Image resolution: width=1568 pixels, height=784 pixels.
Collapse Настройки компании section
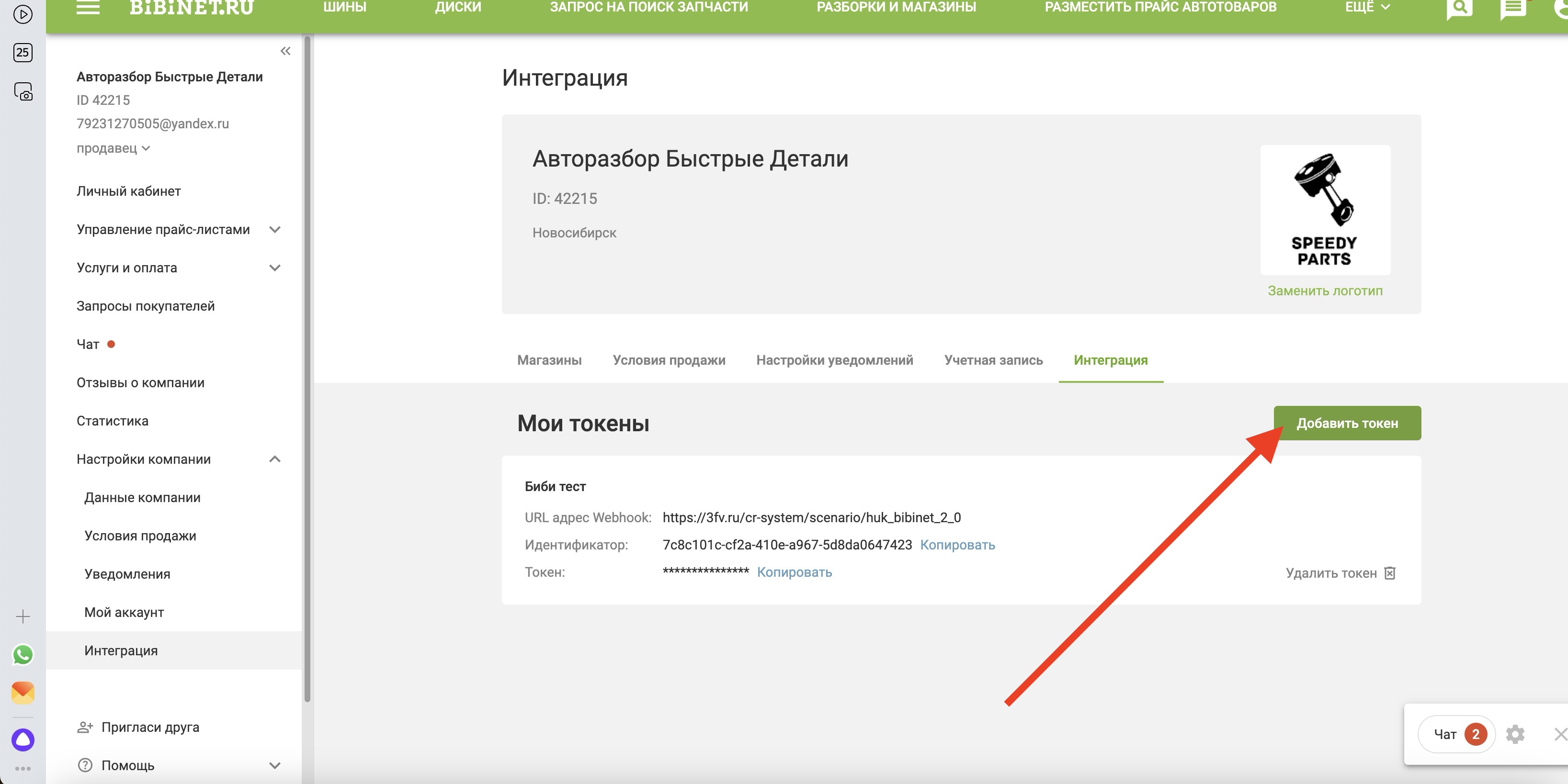[274, 459]
